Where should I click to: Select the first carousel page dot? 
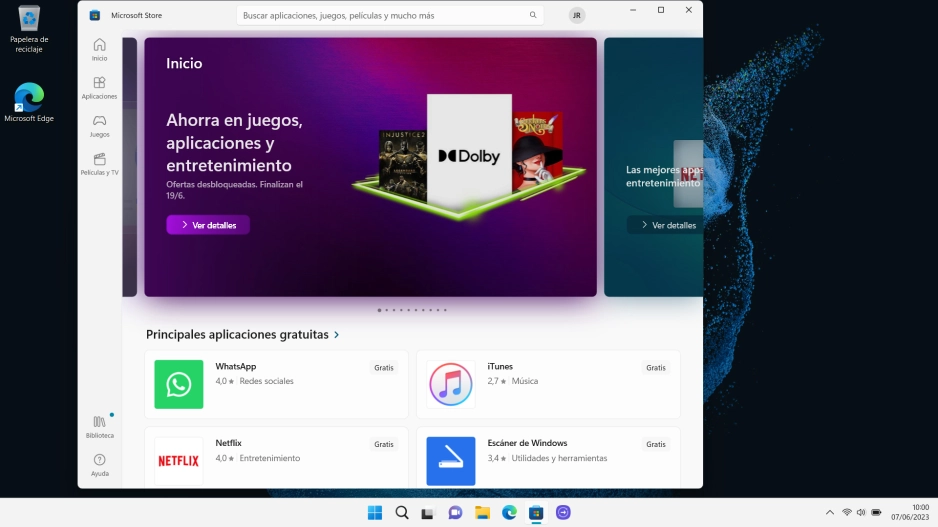[379, 310]
